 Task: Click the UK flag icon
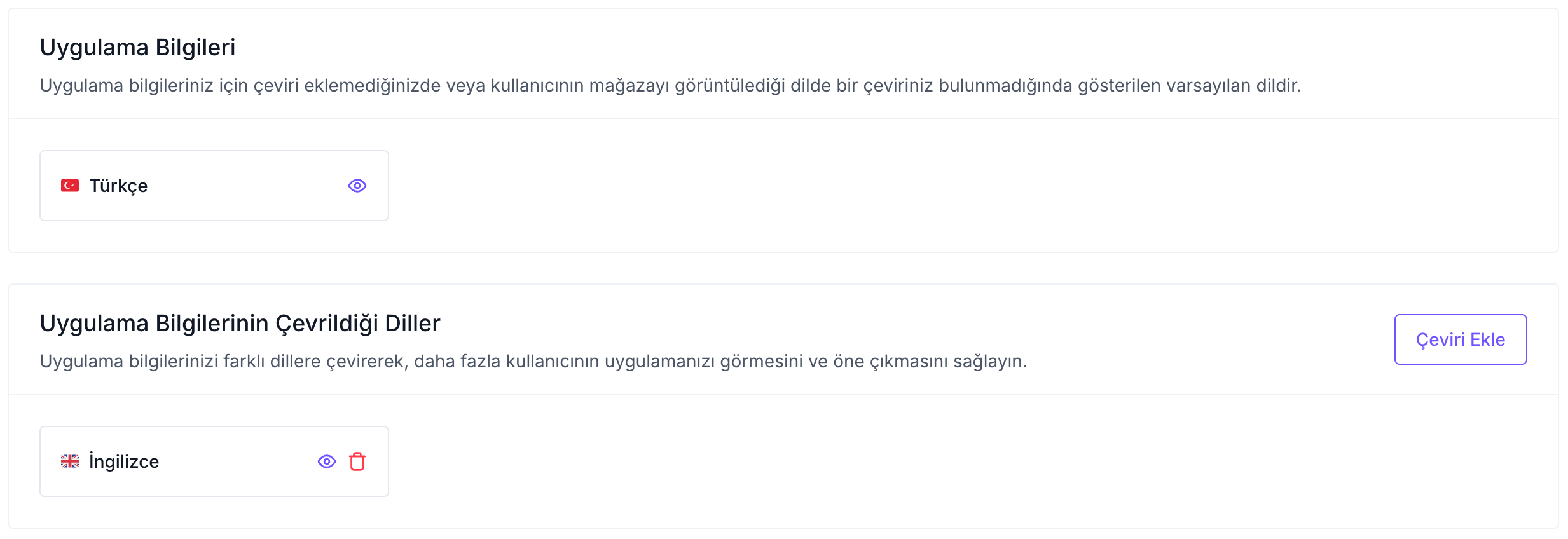pyautogui.click(x=70, y=461)
